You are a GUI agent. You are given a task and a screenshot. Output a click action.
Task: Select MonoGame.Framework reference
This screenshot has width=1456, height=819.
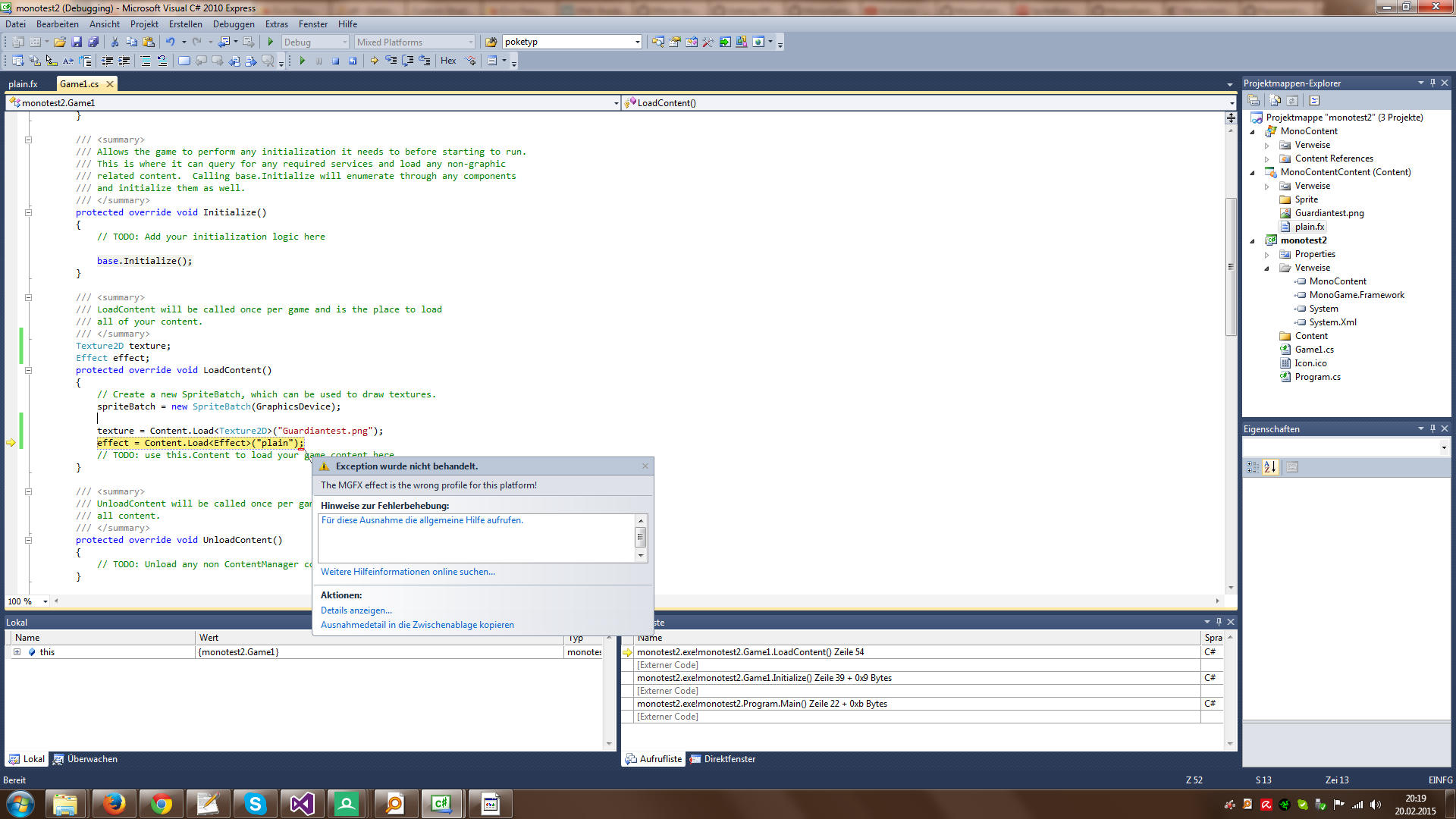pyautogui.click(x=1357, y=295)
